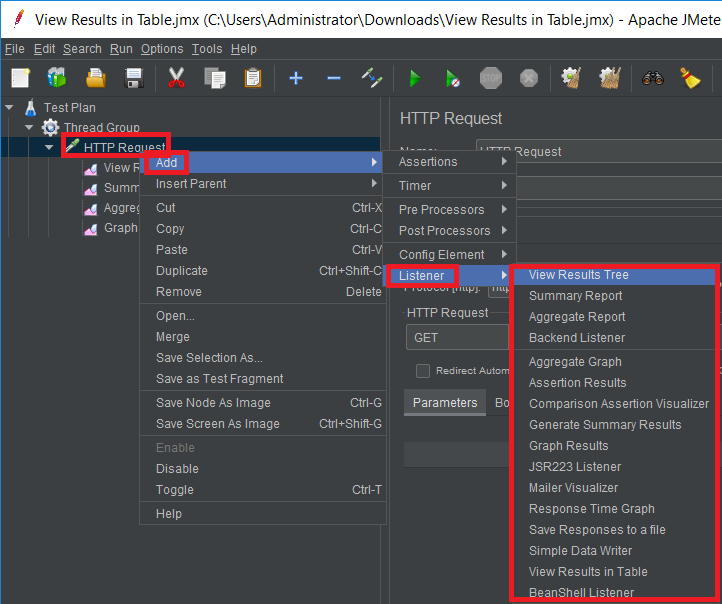
Task: Click the Copy toolbar icon
Action: point(215,78)
